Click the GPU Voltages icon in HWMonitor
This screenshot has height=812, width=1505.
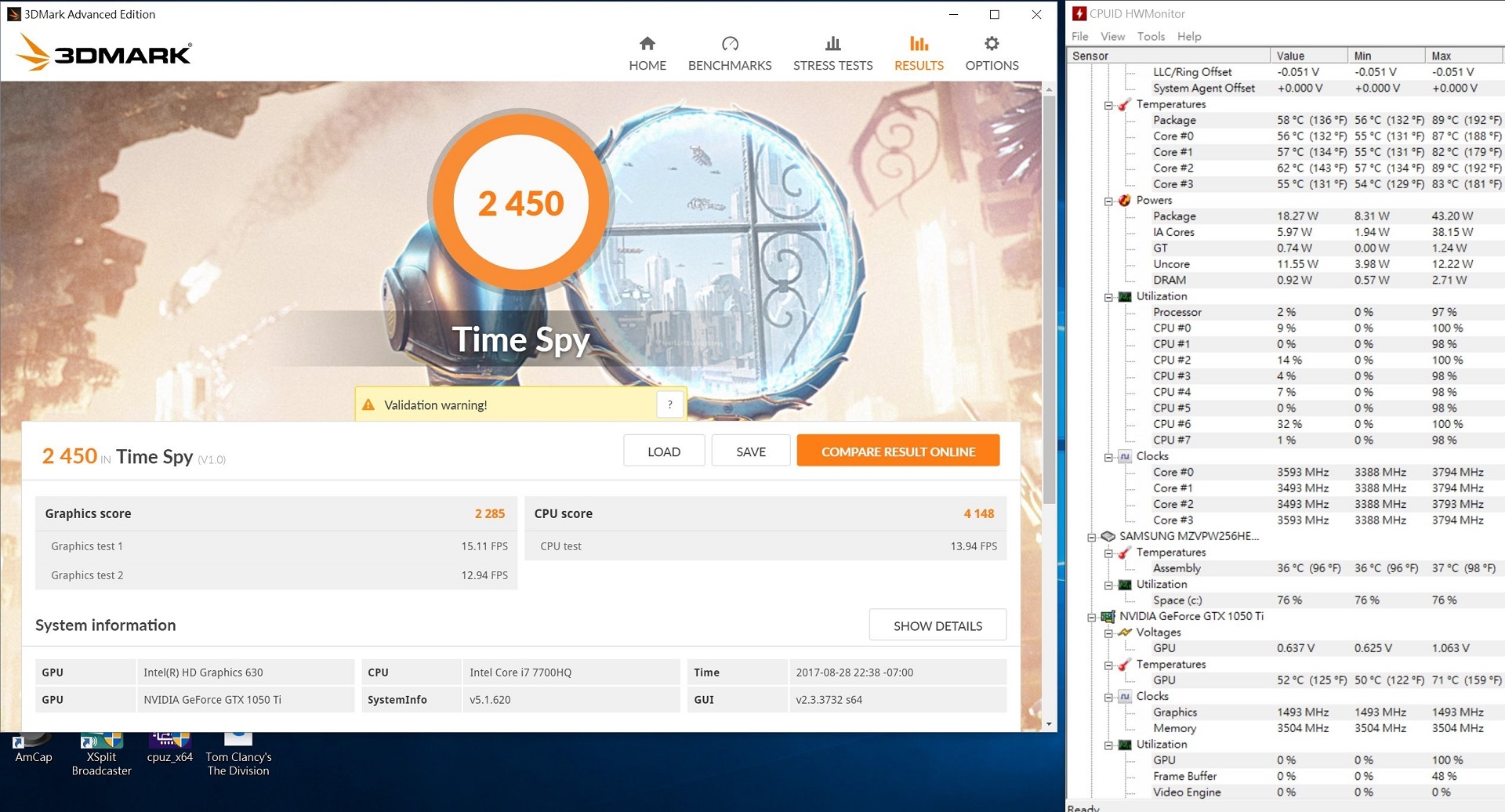click(x=1125, y=632)
